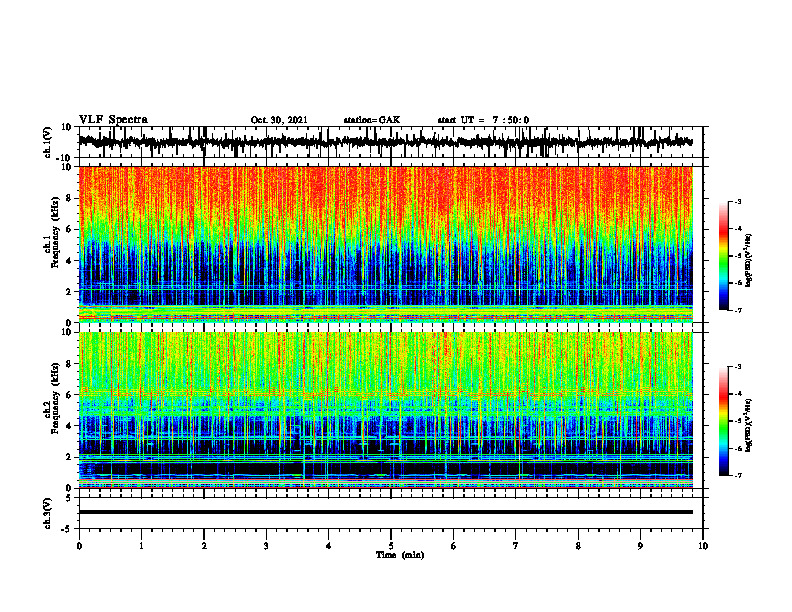Click time axis tick label '7'

(x=516, y=546)
